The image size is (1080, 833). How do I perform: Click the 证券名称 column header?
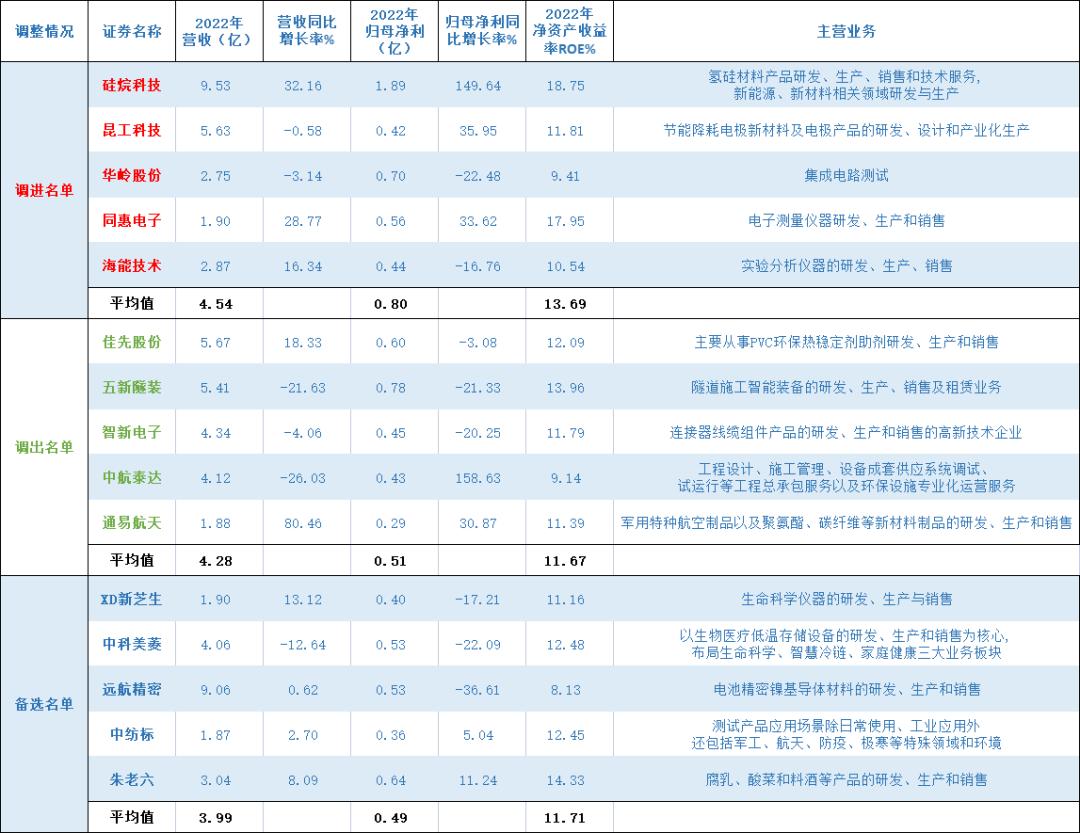pos(132,31)
